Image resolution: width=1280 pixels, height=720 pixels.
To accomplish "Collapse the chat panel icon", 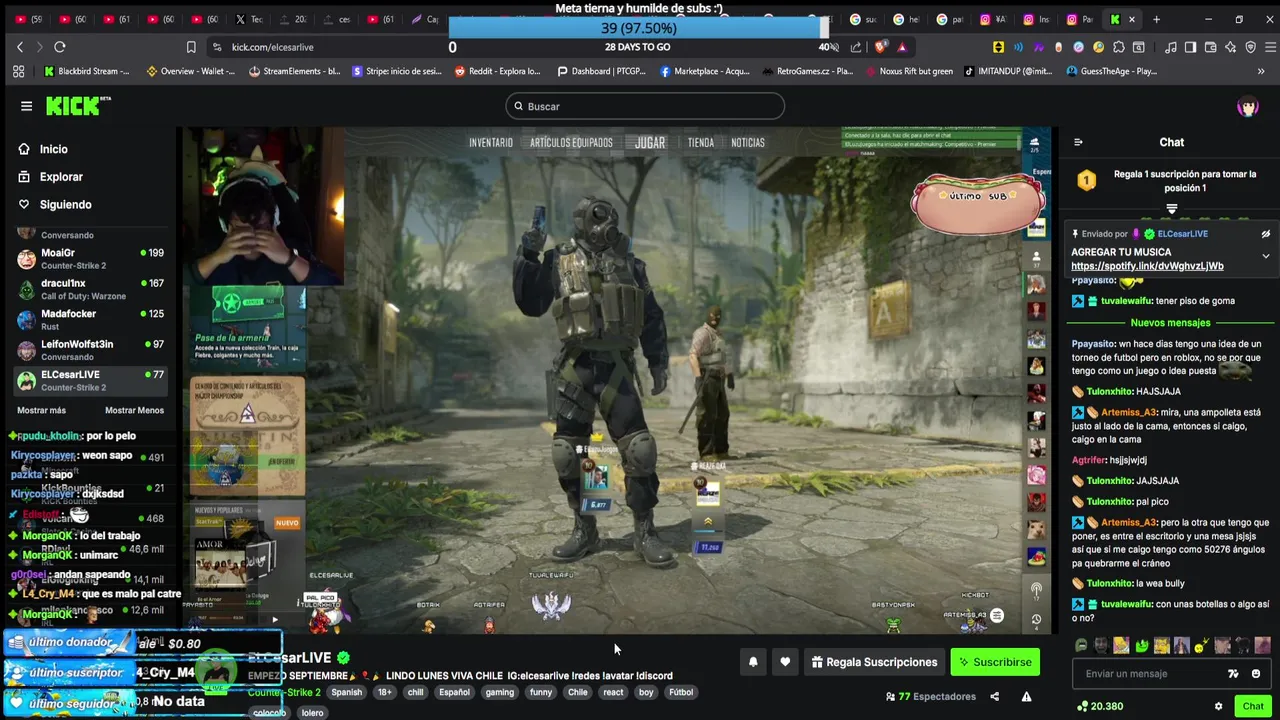I will tap(1078, 142).
